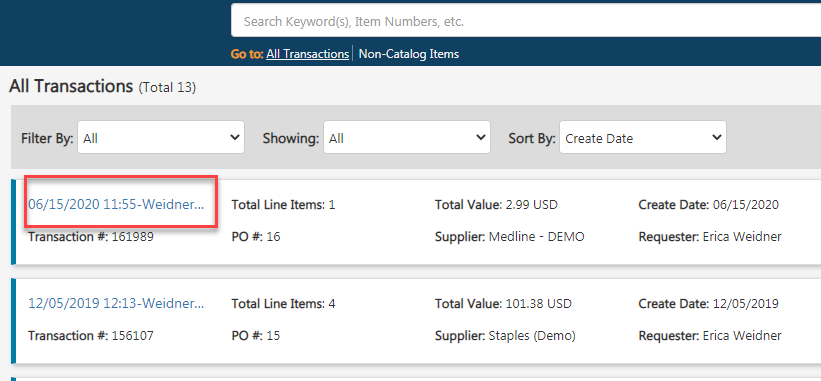Image resolution: width=821 pixels, height=381 pixels.
Task: Click PO # 16 value
Action: point(256,237)
